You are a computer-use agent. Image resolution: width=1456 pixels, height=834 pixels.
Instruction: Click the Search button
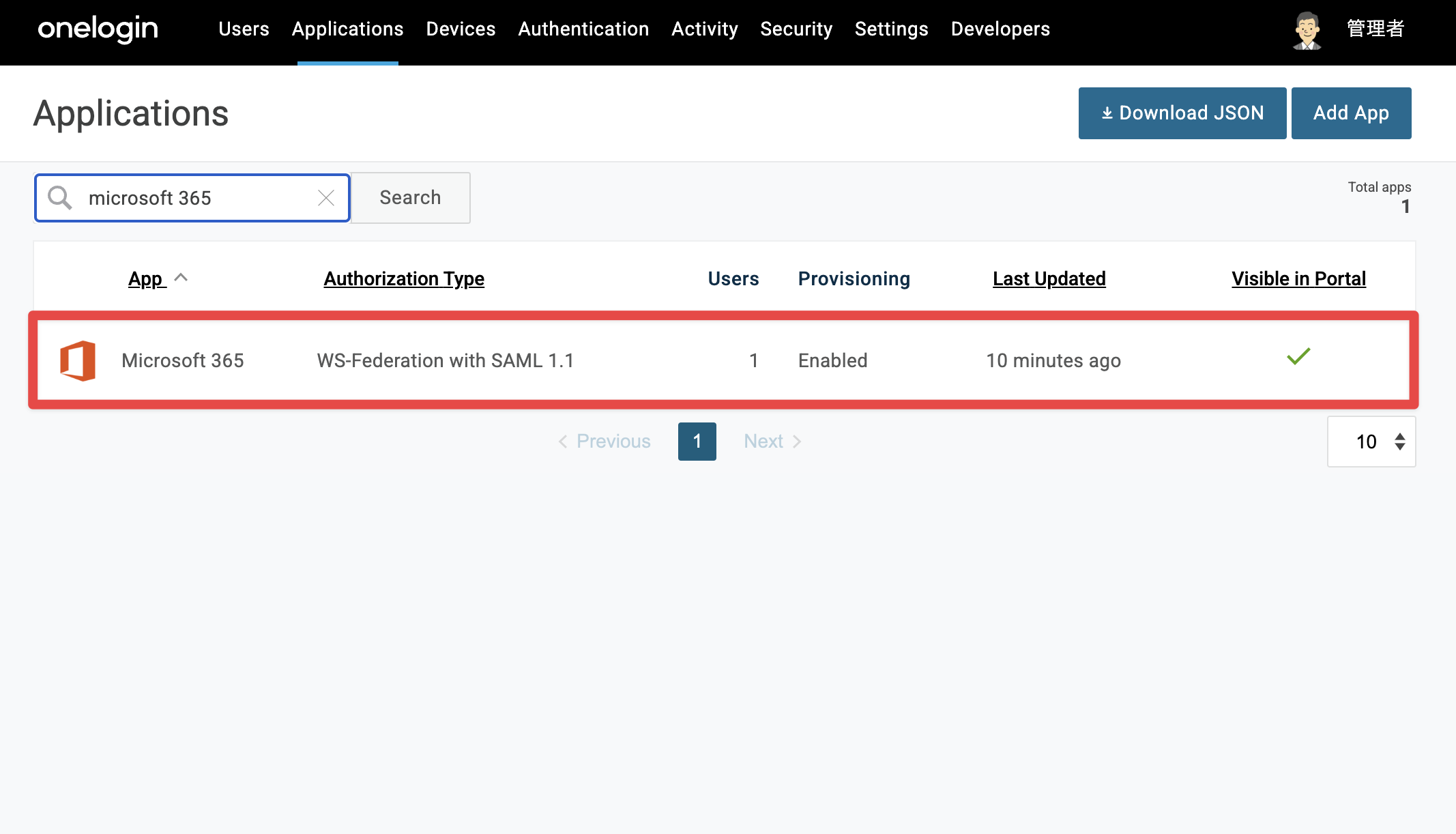[410, 198]
